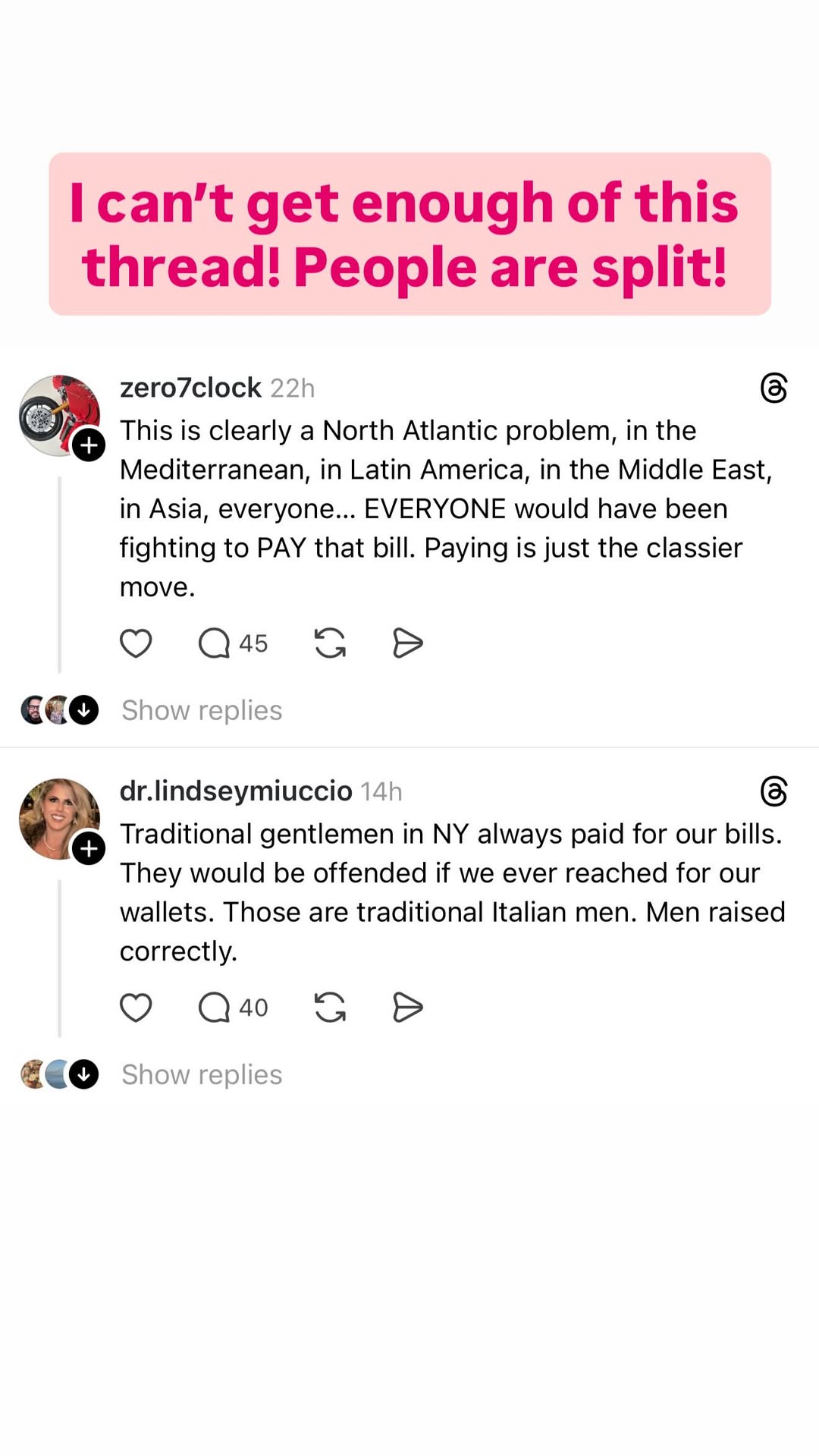Image resolution: width=819 pixels, height=1456 pixels.
Task: Follow zero7clock using the plus badge
Action: tap(89, 445)
